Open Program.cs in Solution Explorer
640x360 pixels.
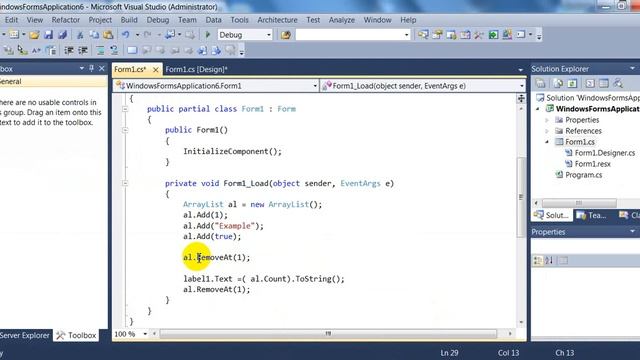point(583,175)
